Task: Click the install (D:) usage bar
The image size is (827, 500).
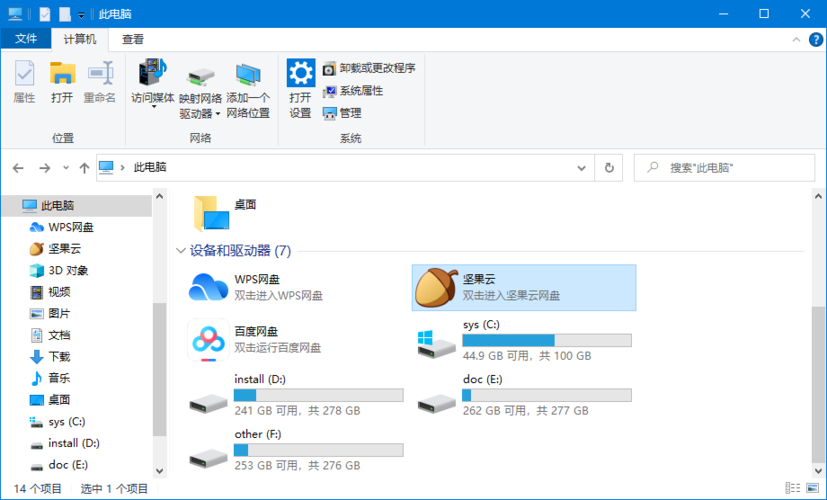Action: (319, 395)
